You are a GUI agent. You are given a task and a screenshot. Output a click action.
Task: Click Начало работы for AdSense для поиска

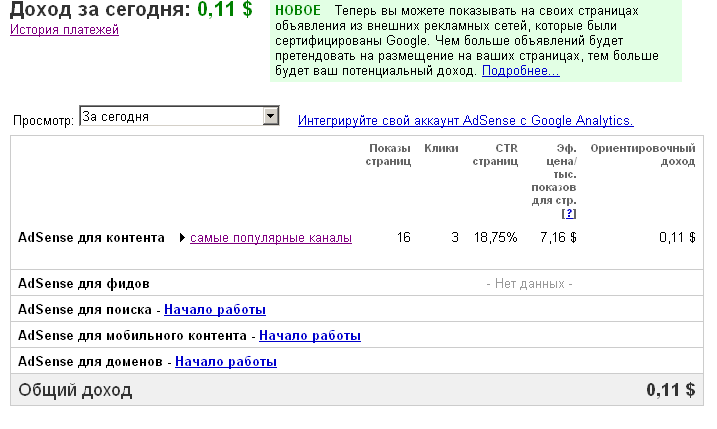215,310
